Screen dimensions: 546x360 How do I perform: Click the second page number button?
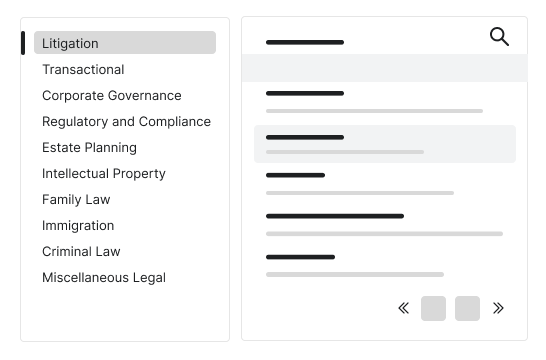467,308
